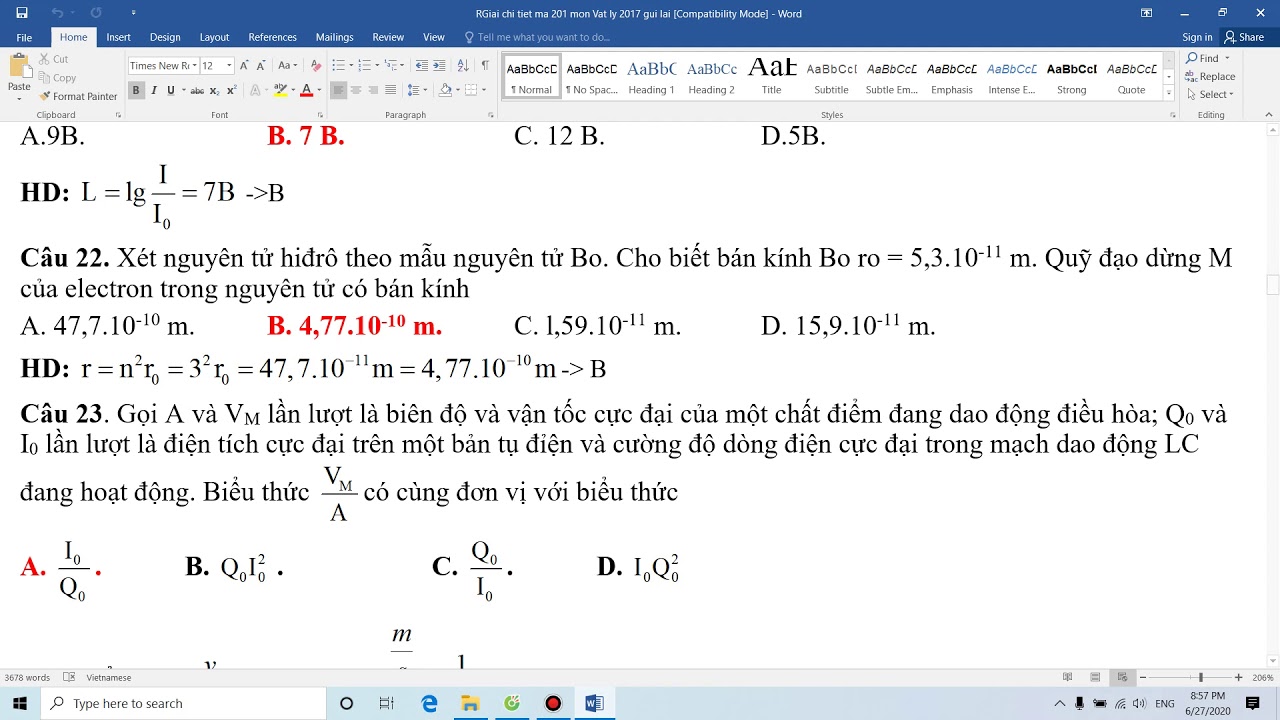Toggle Bold formatting

click(136, 90)
